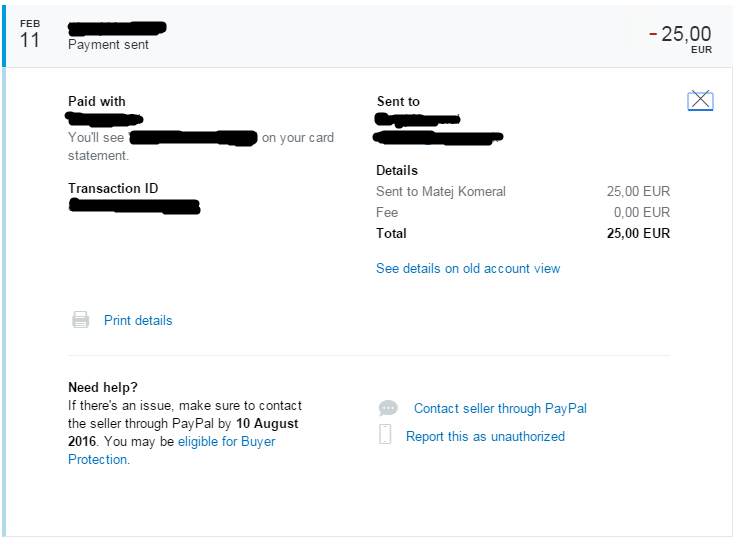Click the Fee 0,00 EUR row

[522, 212]
